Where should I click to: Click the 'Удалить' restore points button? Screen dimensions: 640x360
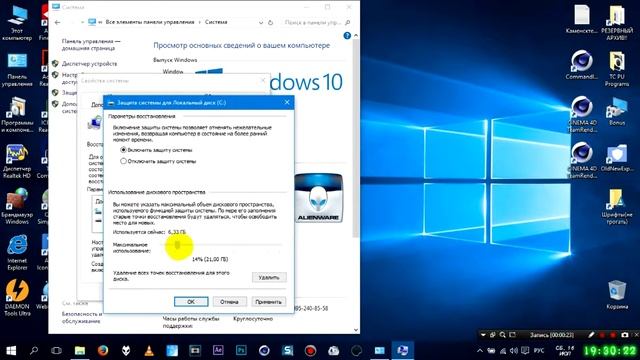(269, 278)
